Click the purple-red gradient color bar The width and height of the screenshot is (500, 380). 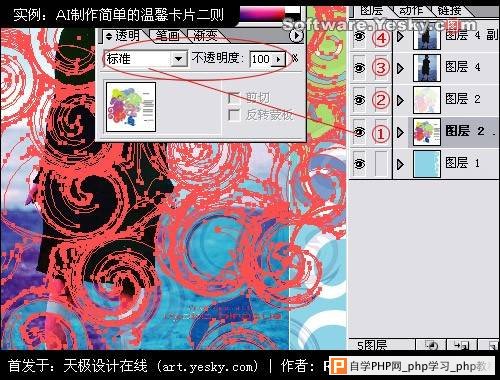(x=262, y=13)
